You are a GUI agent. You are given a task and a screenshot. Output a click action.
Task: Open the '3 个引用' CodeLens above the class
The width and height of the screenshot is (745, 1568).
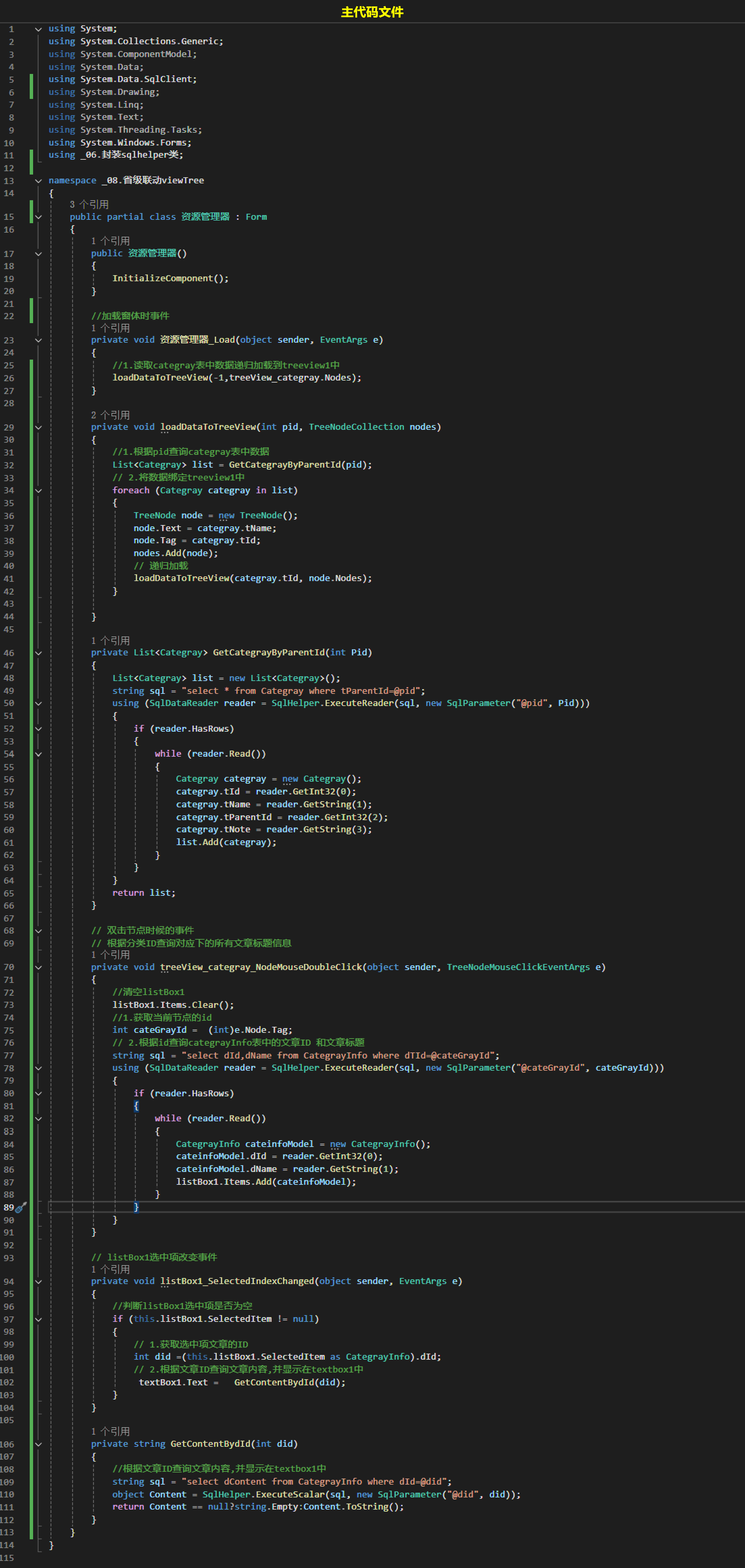[x=89, y=205]
